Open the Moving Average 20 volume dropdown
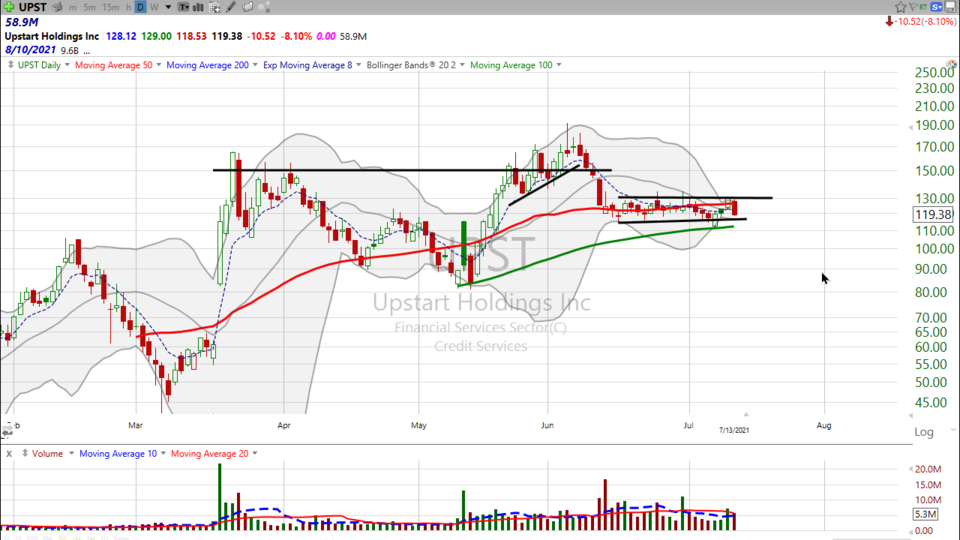Viewport: 960px width, 540px height. click(255, 454)
